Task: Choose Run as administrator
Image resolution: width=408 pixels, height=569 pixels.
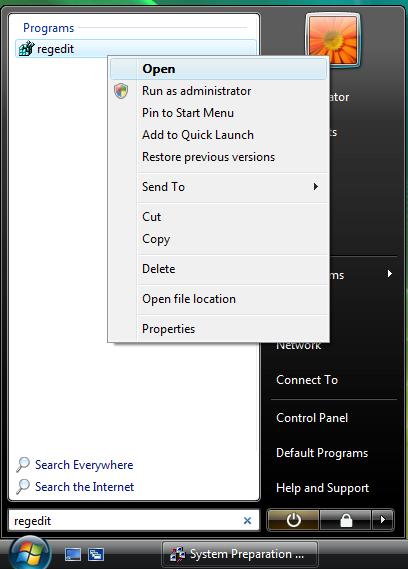Action: click(x=219, y=91)
